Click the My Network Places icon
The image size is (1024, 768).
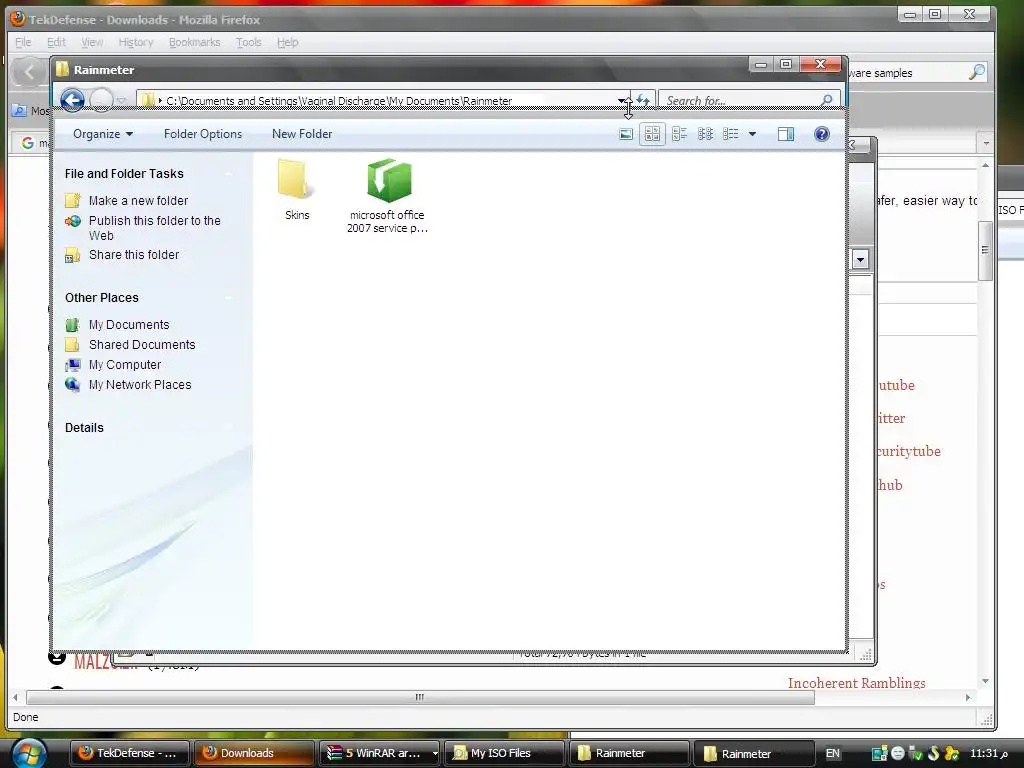[72, 385]
